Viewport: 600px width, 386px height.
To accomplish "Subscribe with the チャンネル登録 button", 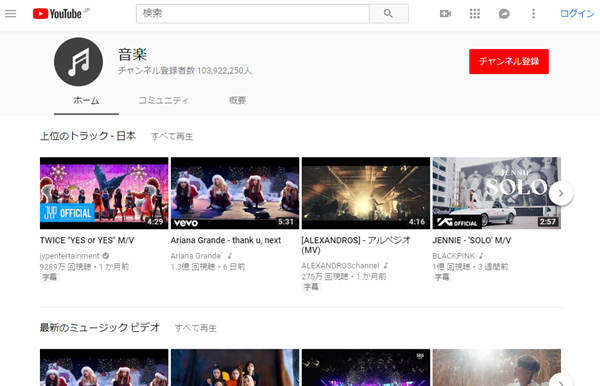I will [x=509, y=61].
